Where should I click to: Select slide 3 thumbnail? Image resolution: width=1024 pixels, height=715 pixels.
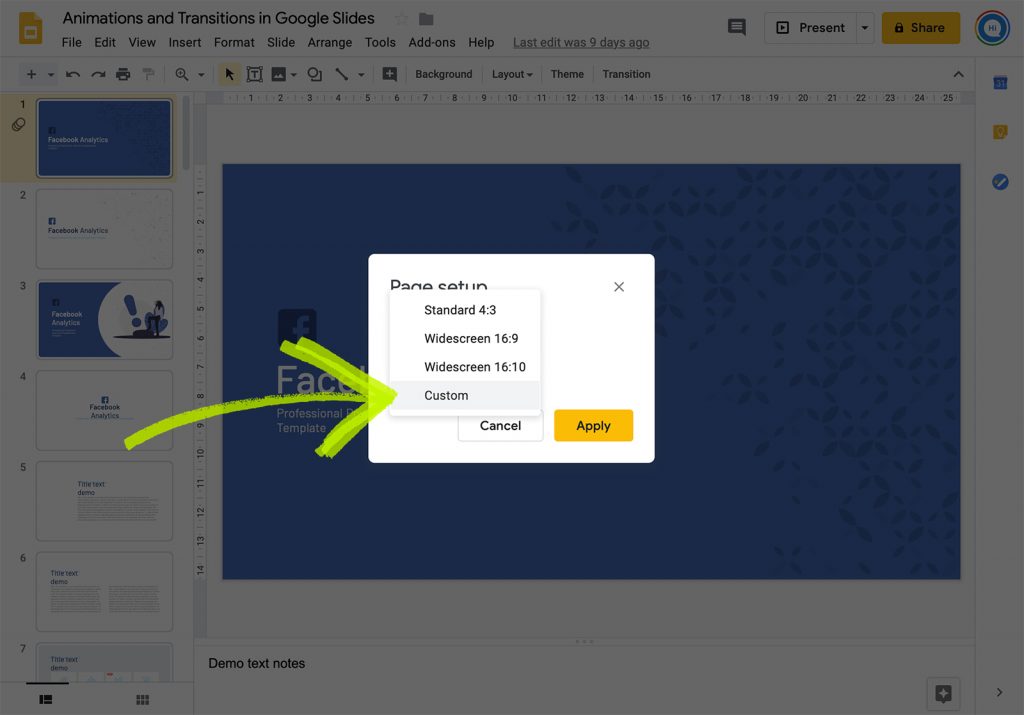(104, 320)
